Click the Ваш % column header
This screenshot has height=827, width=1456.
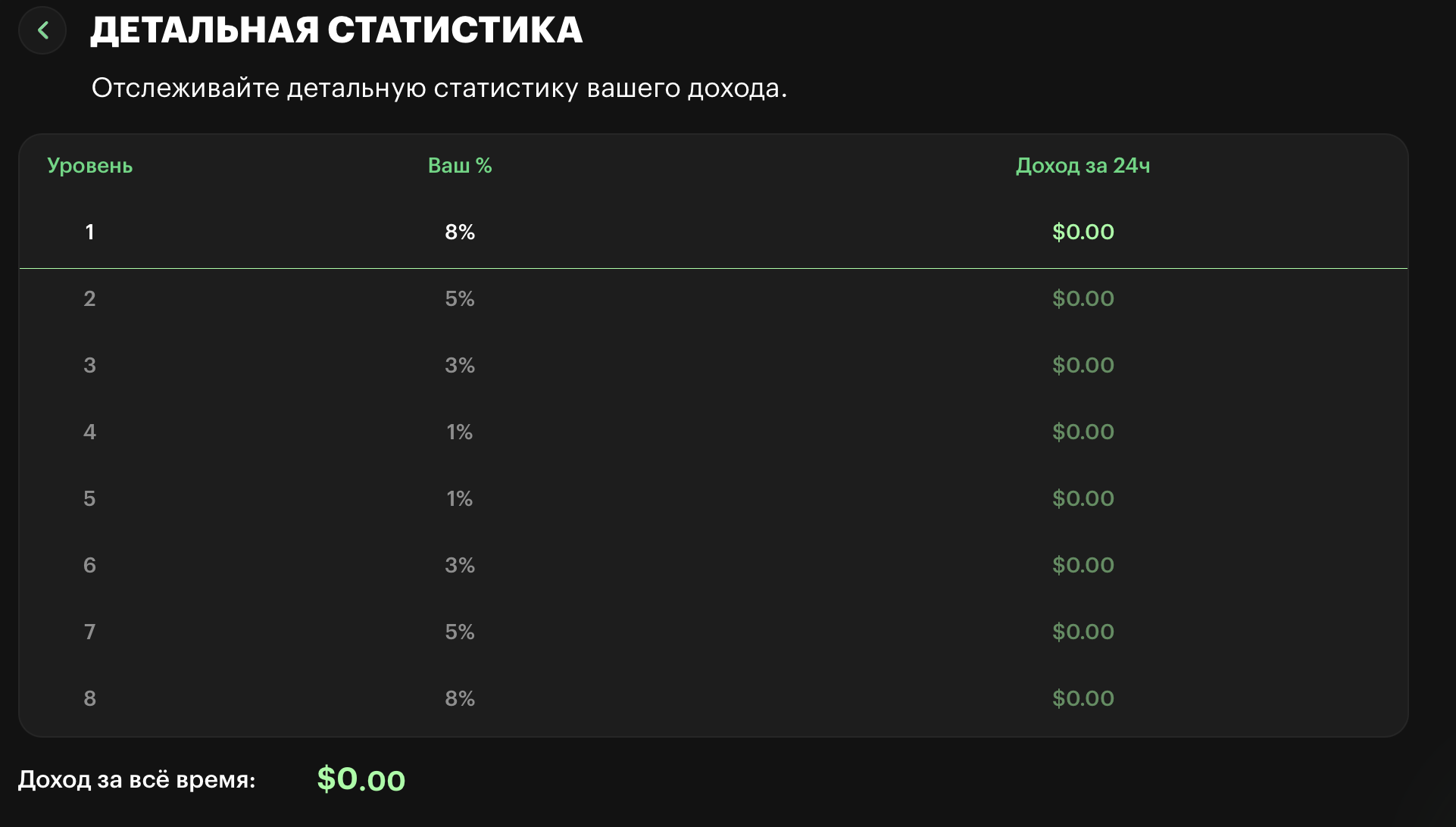(x=460, y=166)
